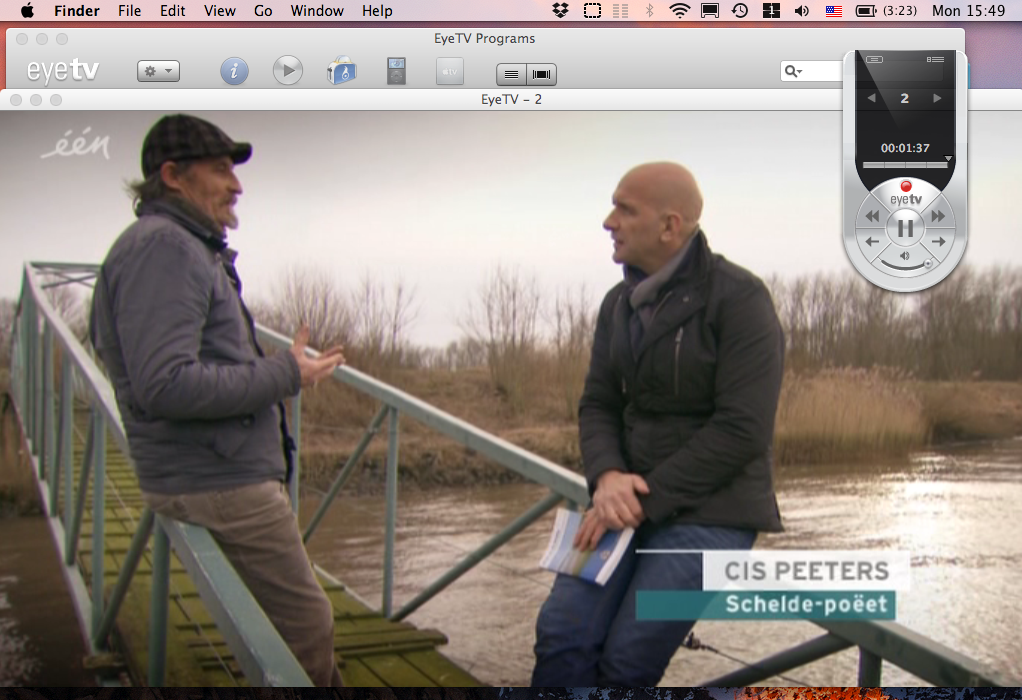
Task: Mute audio via the remote speaker icon
Action: coord(905,256)
